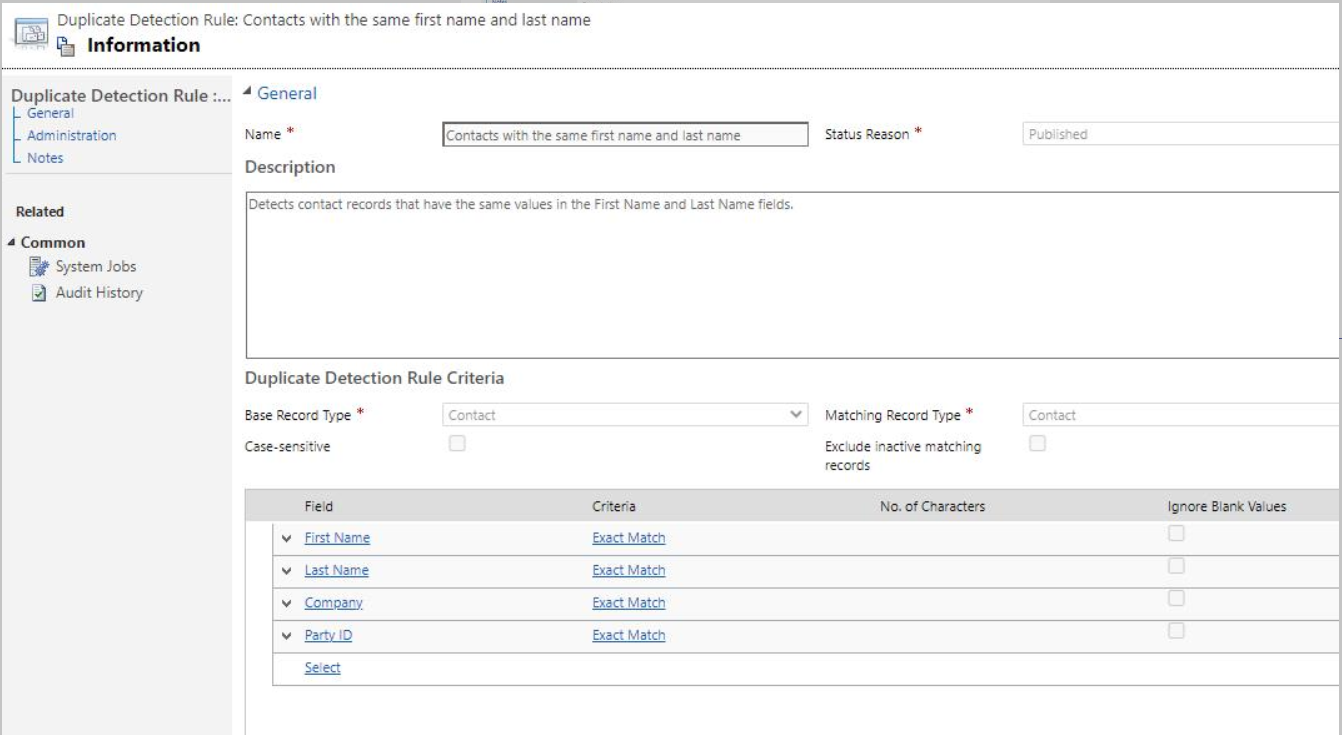This screenshot has width=1342, height=735.
Task: Toggle Ignore Blank Values for Company
Action: point(1177,598)
